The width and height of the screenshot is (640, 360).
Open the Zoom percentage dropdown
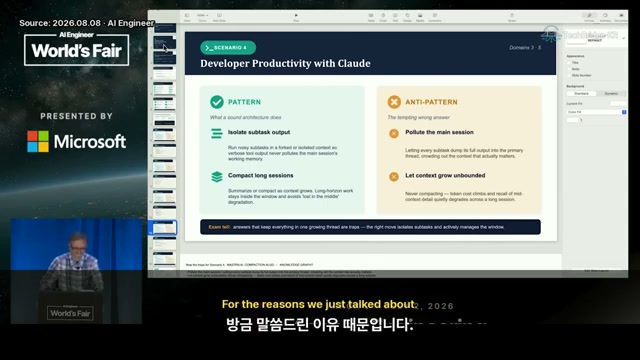(x=202, y=17)
